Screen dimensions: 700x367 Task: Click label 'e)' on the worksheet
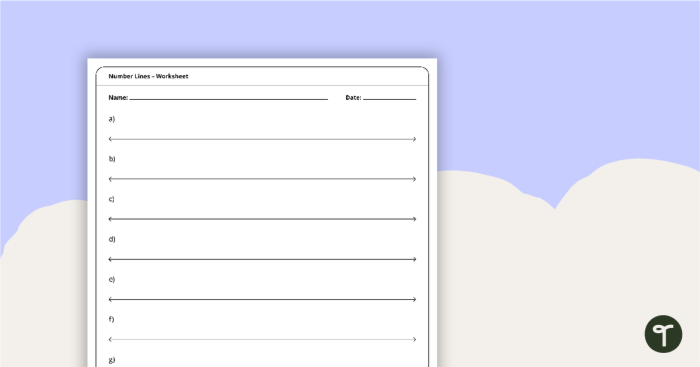click(x=112, y=279)
